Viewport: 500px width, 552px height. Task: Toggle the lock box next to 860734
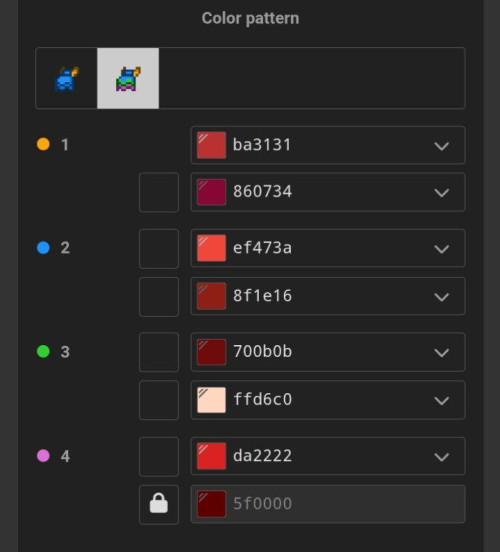[x=159, y=192]
